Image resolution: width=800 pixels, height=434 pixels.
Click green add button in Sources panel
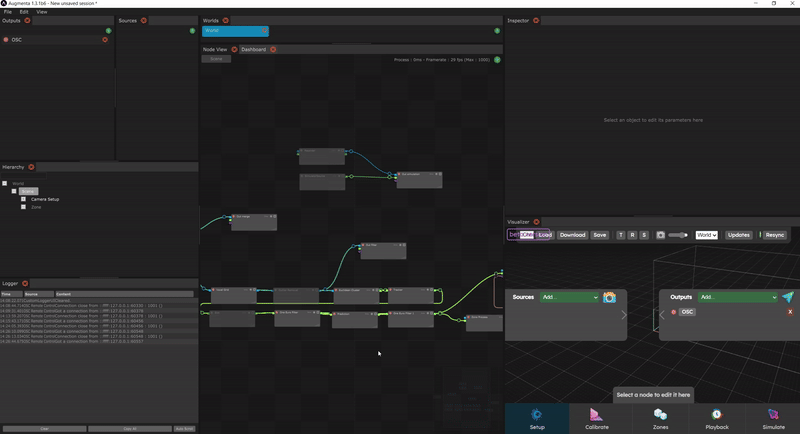[x=192, y=31]
